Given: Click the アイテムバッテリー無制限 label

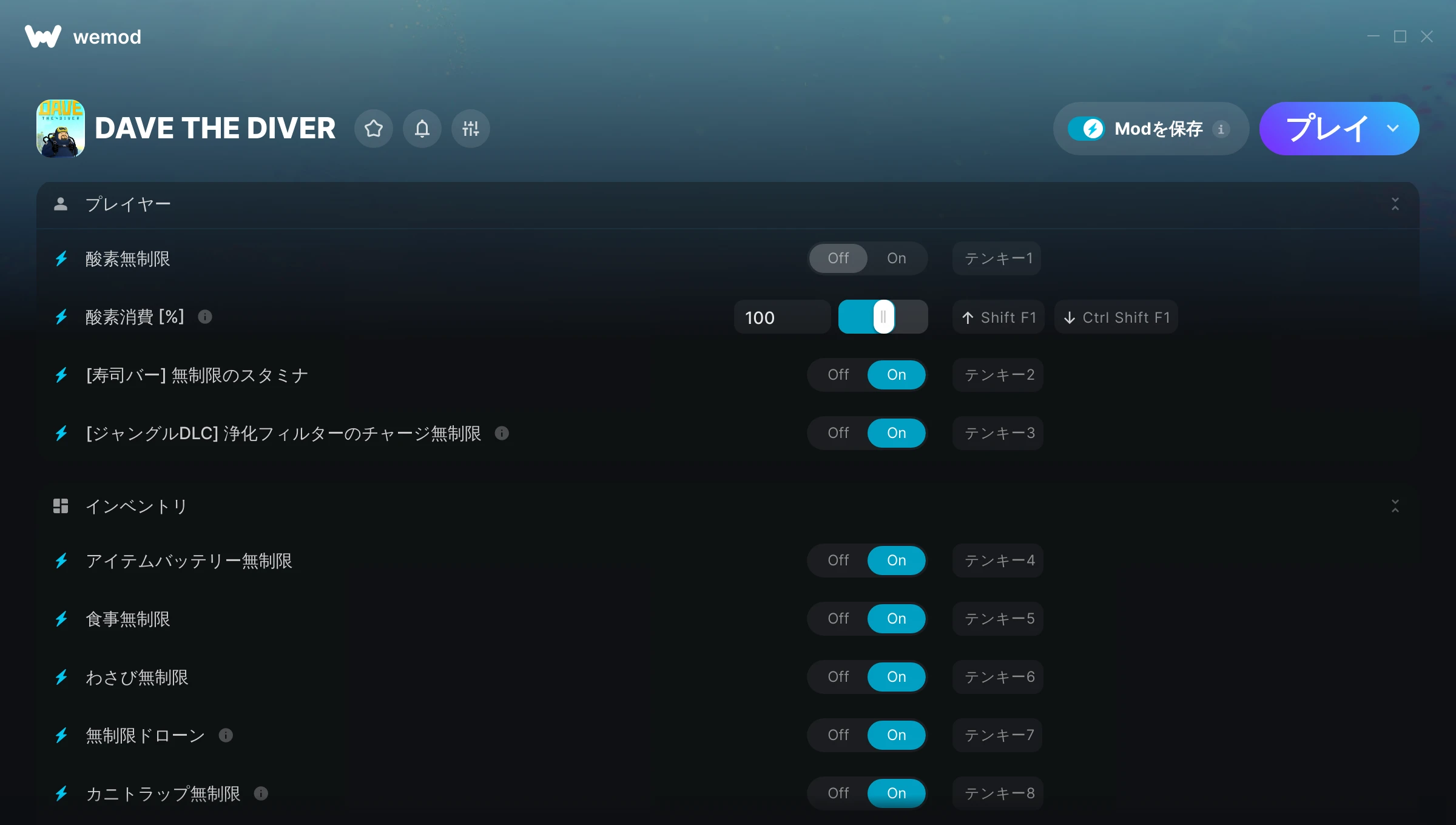Looking at the screenshot, I should pos(189,561).
